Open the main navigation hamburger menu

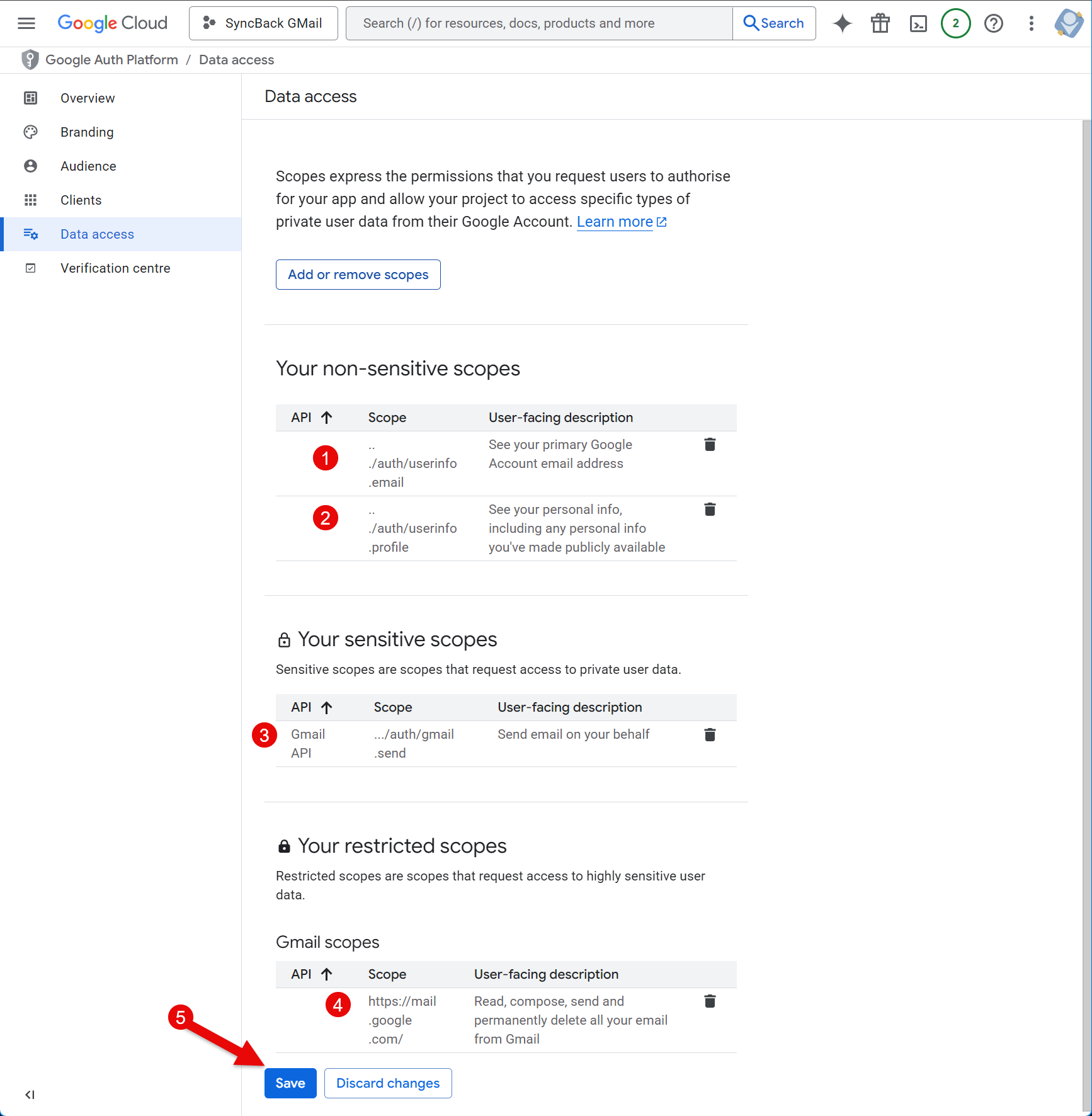26,23
